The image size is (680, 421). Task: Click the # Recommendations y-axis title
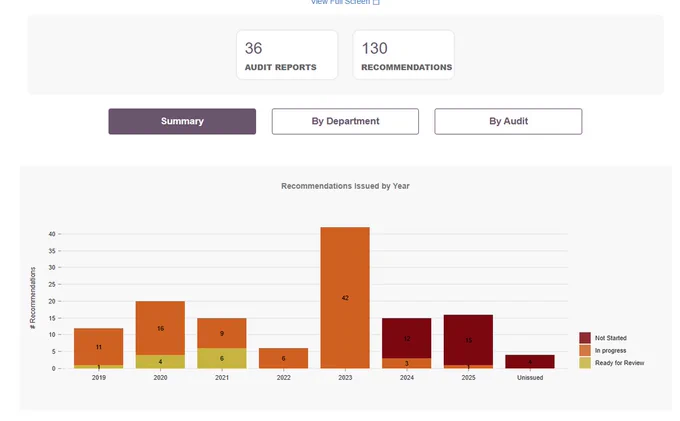pos(33,298)
